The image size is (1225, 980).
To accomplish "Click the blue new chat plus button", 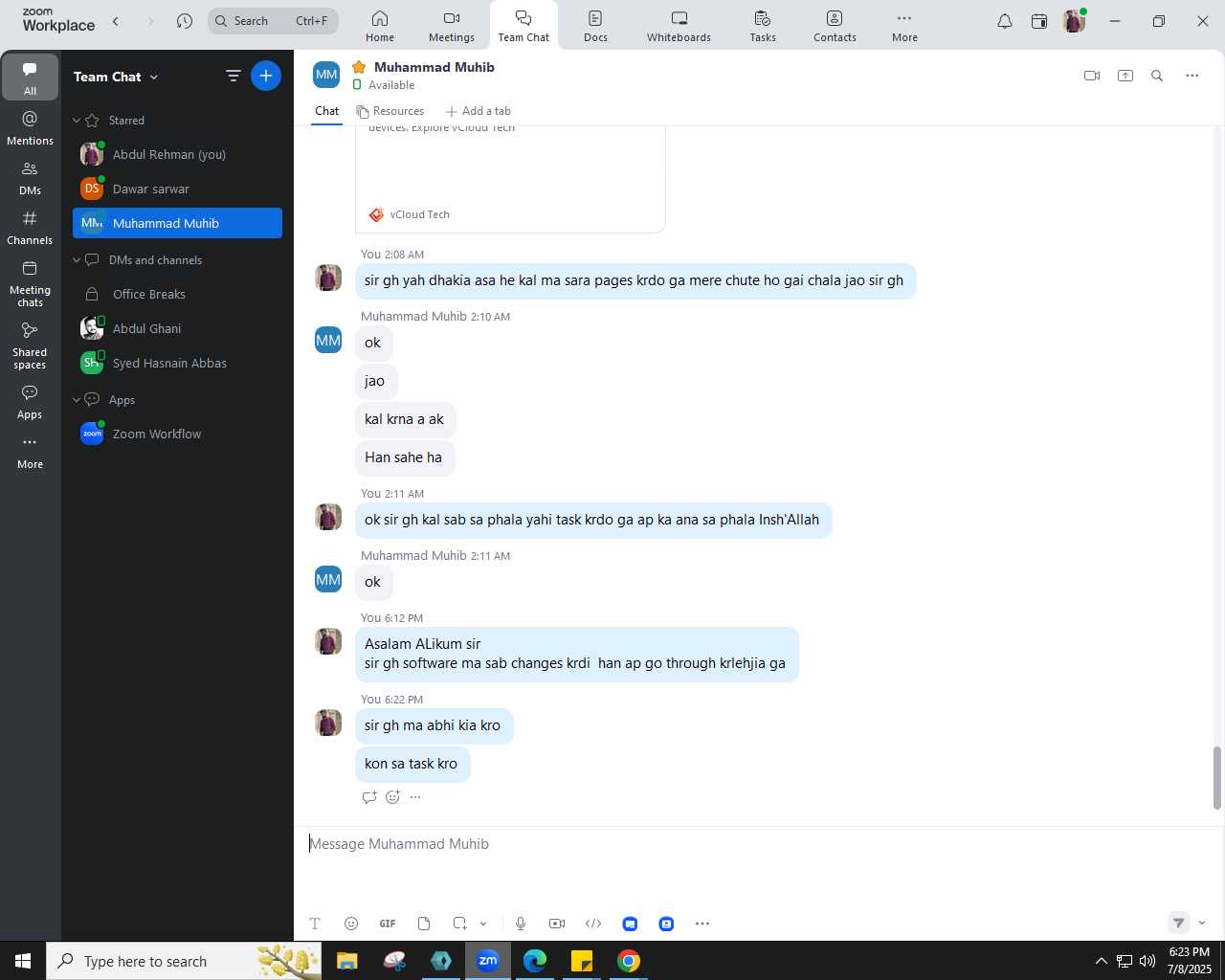I will click(266, 76).
